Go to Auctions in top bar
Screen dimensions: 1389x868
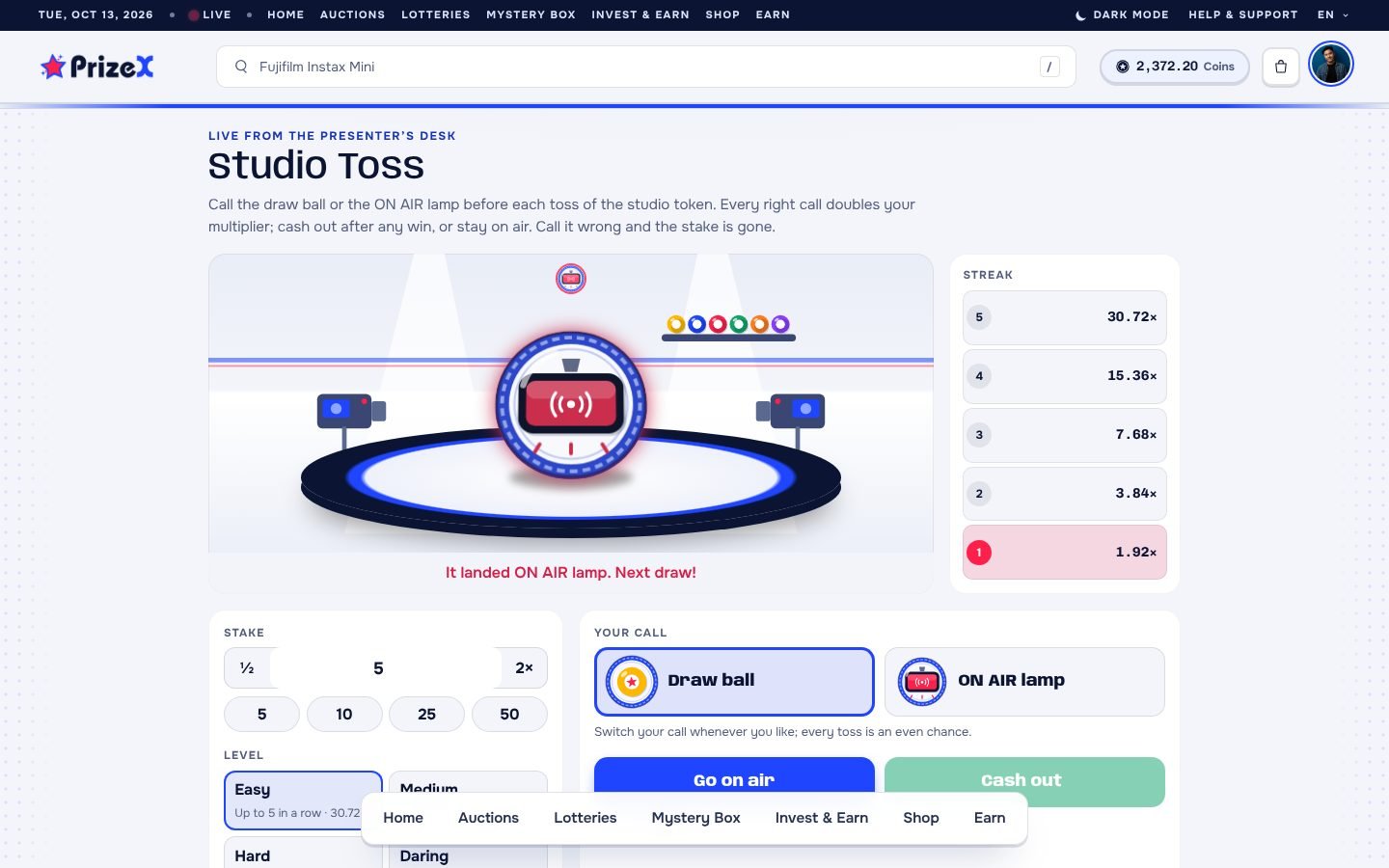click(352, 14)
